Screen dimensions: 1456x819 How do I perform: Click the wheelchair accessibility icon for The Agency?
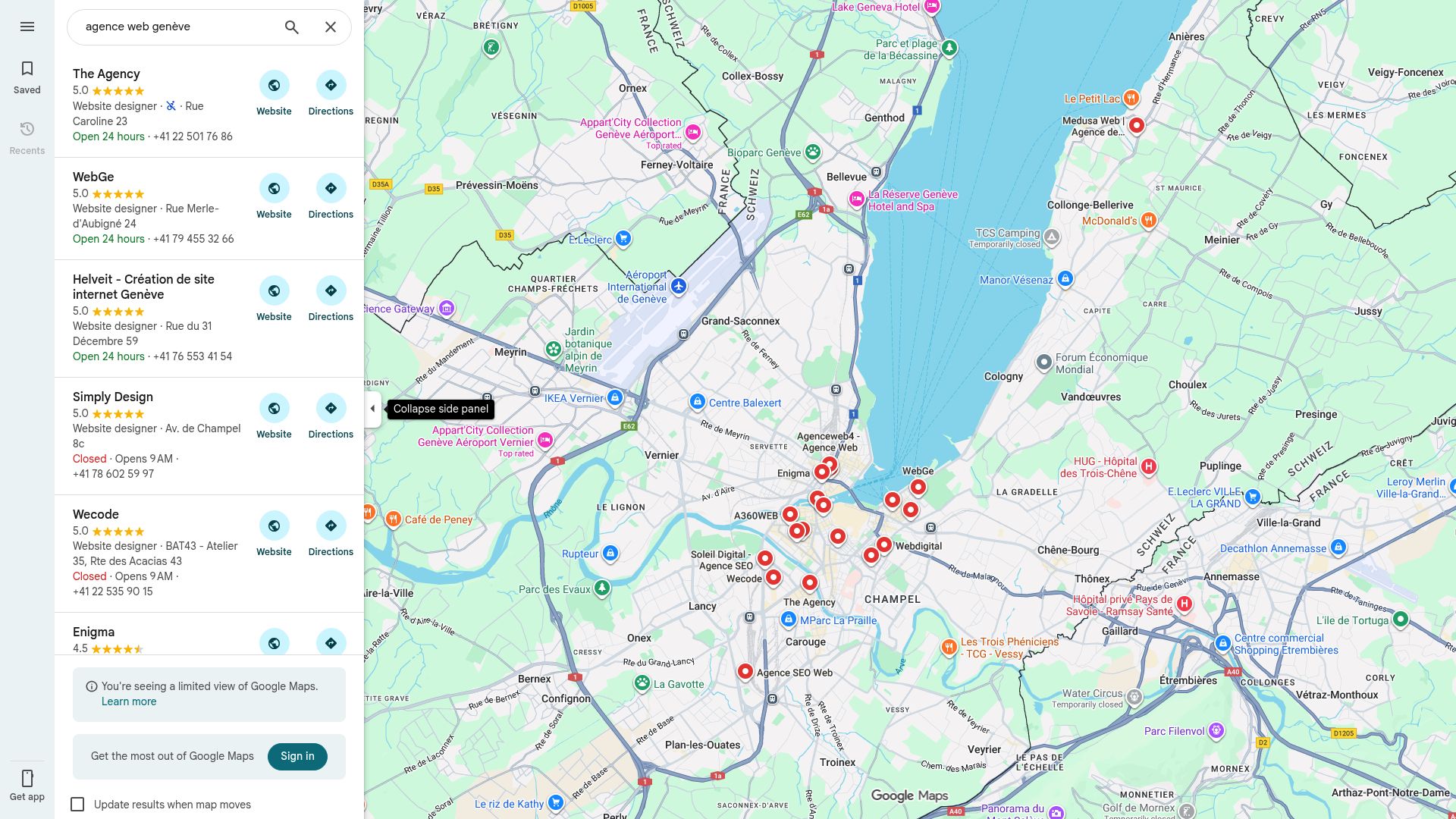click(171, 106)
